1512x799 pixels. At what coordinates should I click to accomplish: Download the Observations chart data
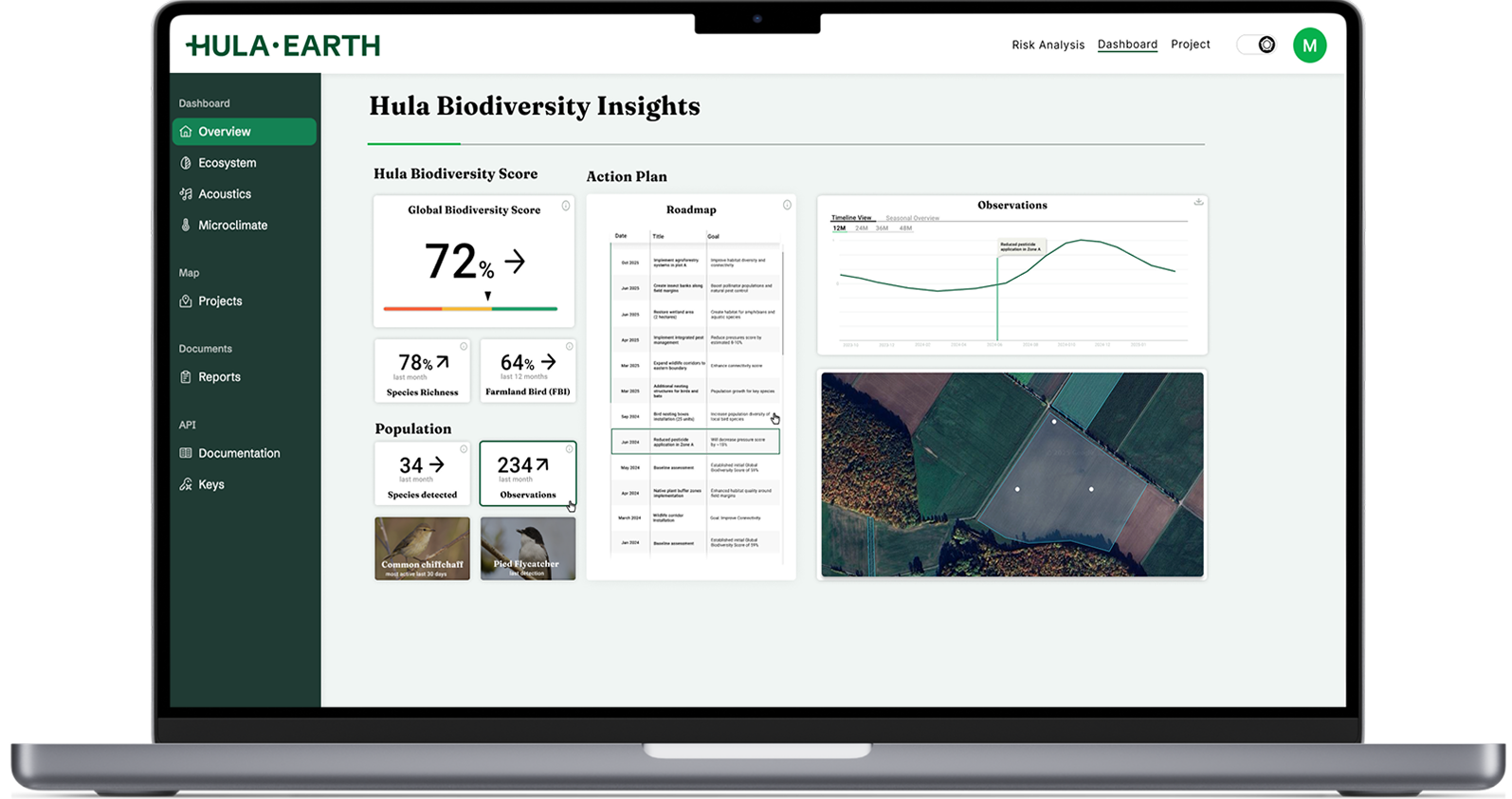1198,202
